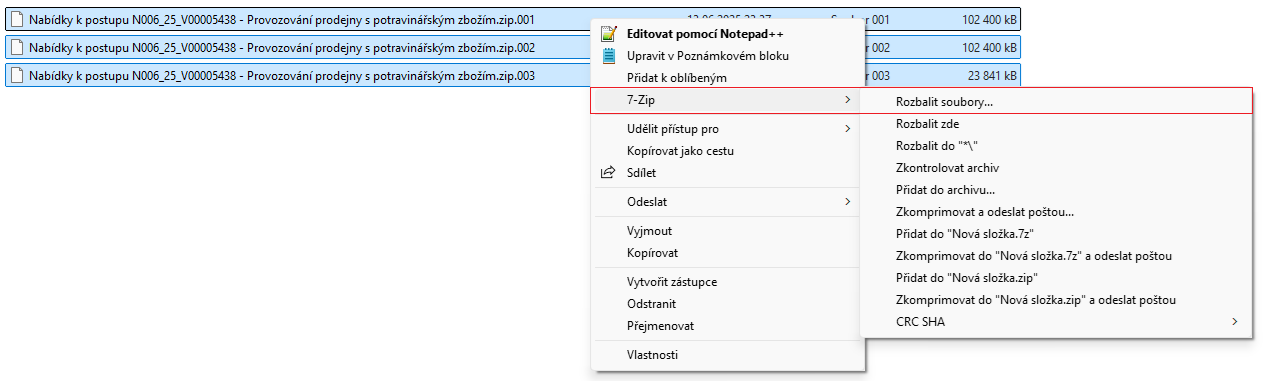Click the file icon of the .zip.001 file

(17, 19)
